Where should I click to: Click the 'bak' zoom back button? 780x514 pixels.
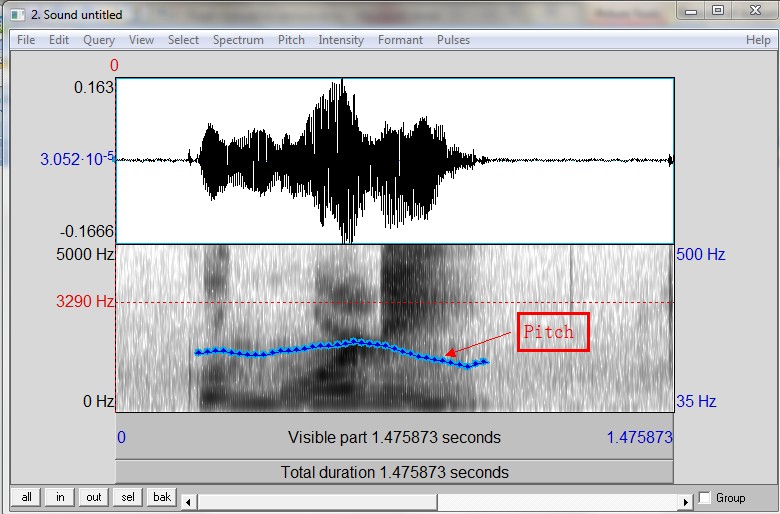coord(161,498)
